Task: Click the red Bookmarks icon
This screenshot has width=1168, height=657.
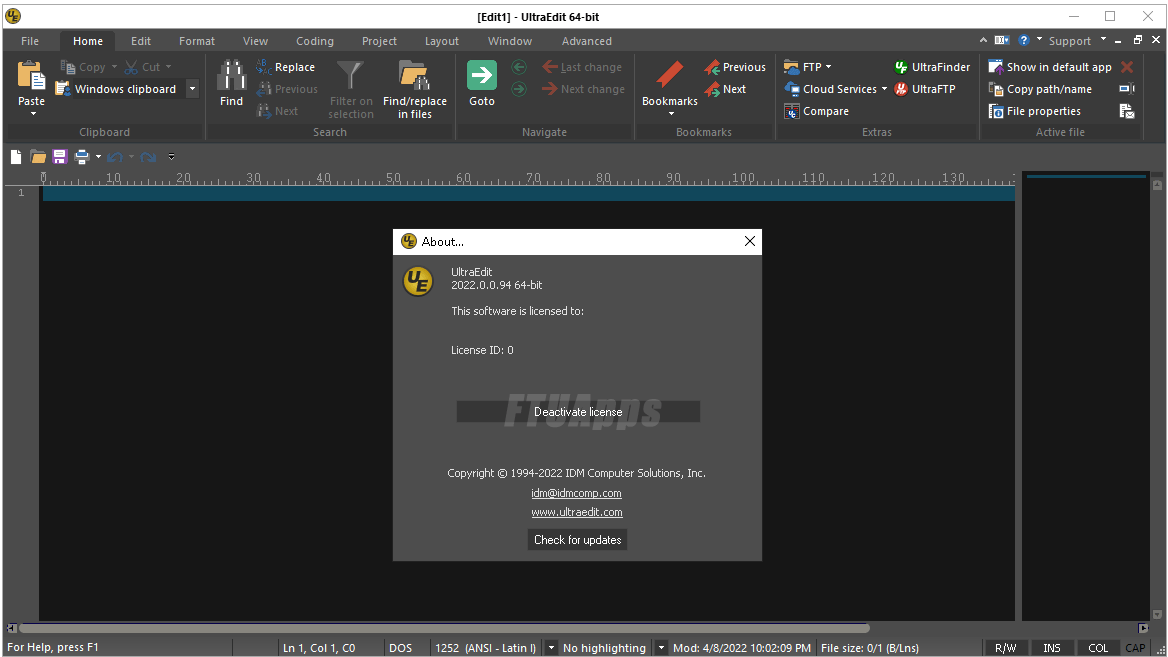Action: click(x=670, y=76)
